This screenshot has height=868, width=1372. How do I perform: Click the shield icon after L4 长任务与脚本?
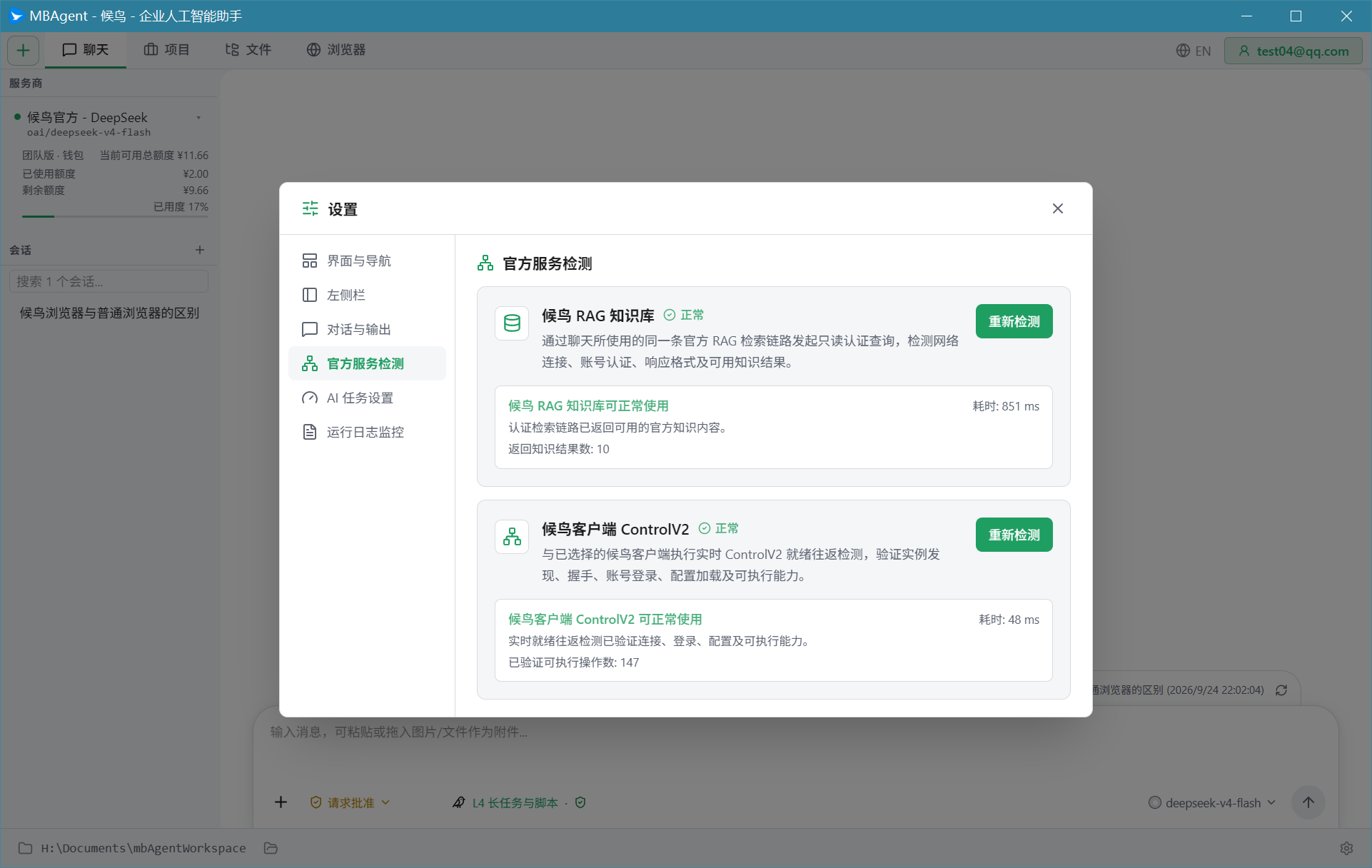[580, 803]
